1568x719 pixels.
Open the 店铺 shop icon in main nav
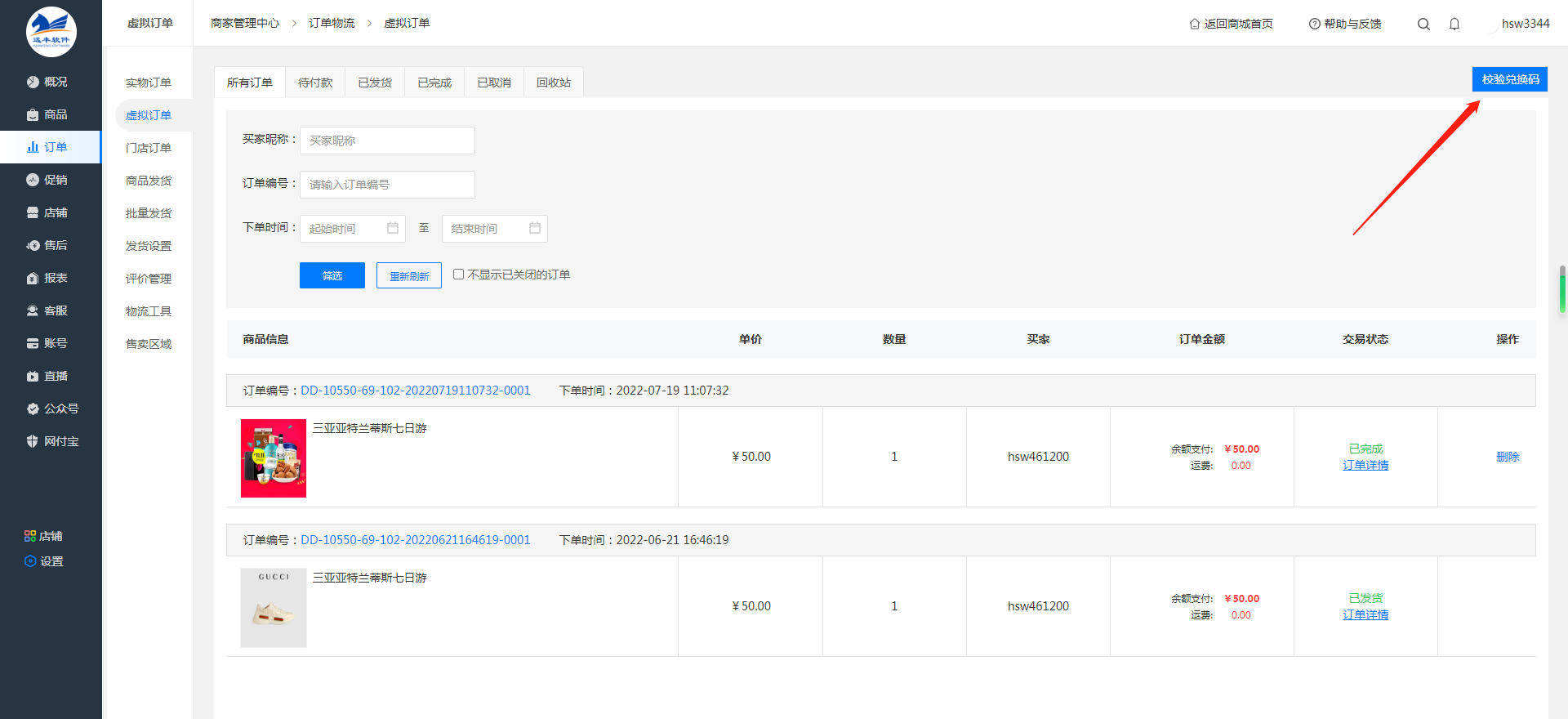pyautogui.click(x=33, y=212)
